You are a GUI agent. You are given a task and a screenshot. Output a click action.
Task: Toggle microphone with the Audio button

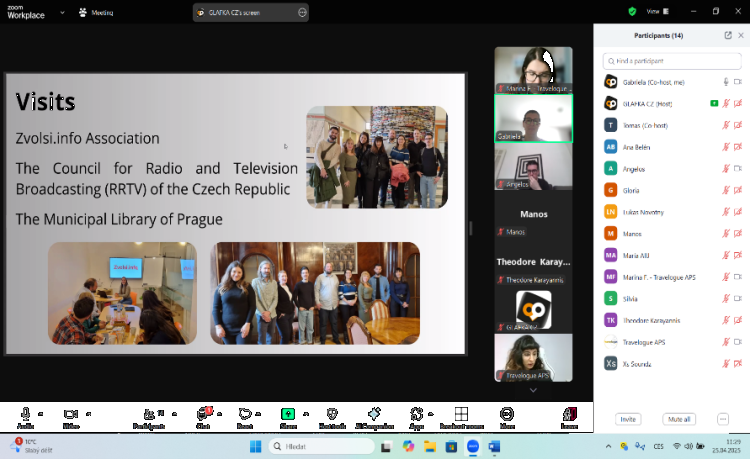tap(25, 414)
